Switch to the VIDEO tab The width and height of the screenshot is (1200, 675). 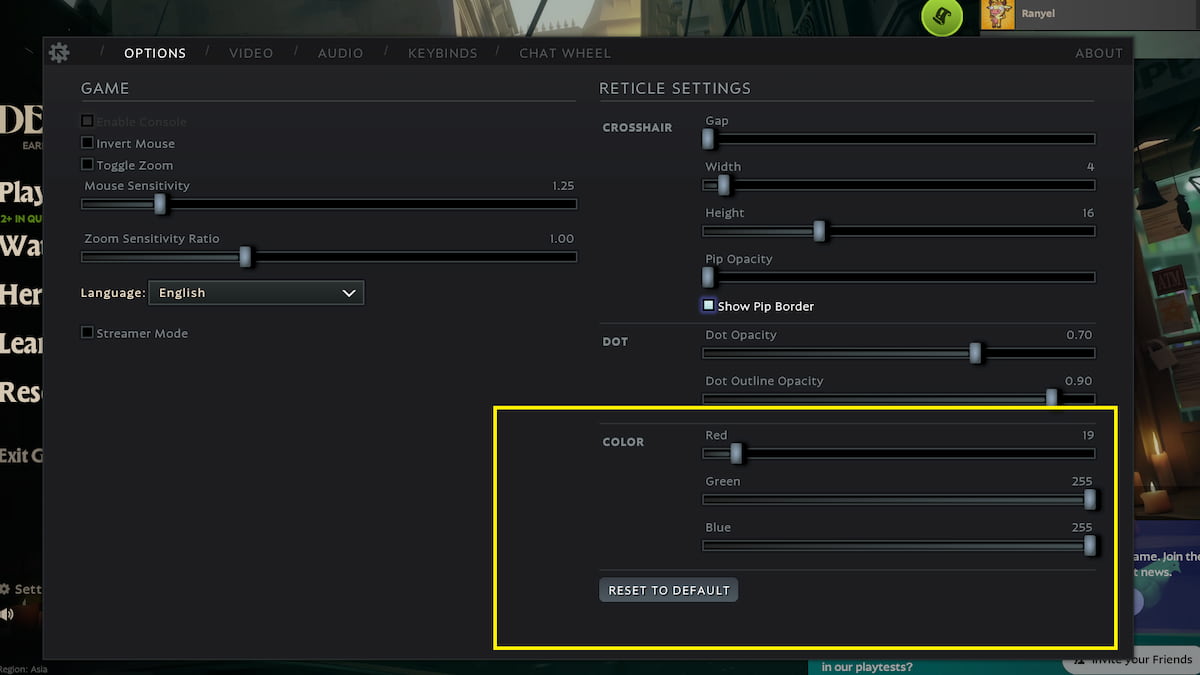pos(251,53)
